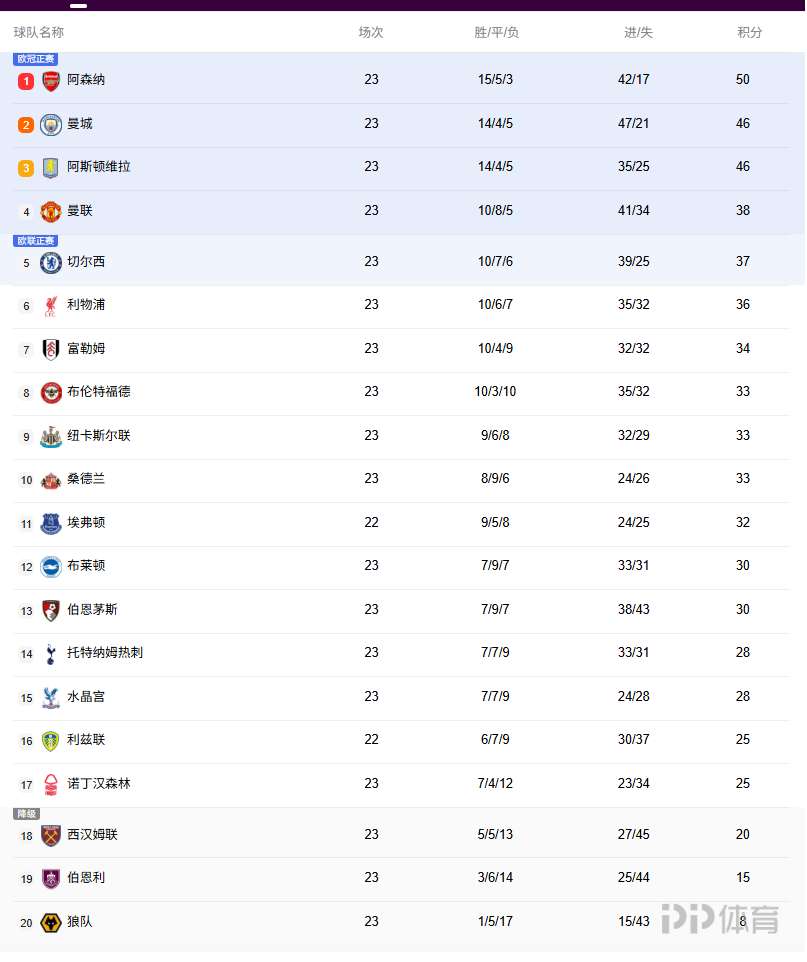
Task: Click the 降级 zone label
Action: pyautogui.click(x=26, y=814)
